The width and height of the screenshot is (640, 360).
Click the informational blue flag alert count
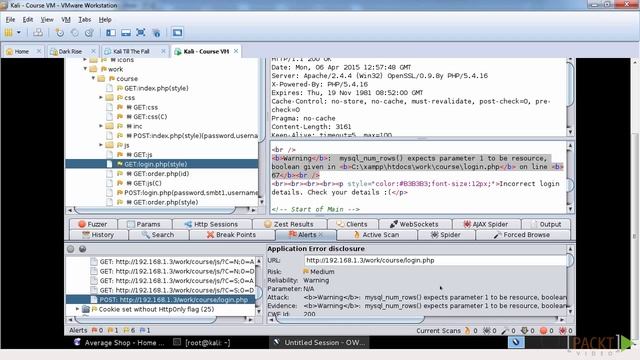click(x=145, y=330)
